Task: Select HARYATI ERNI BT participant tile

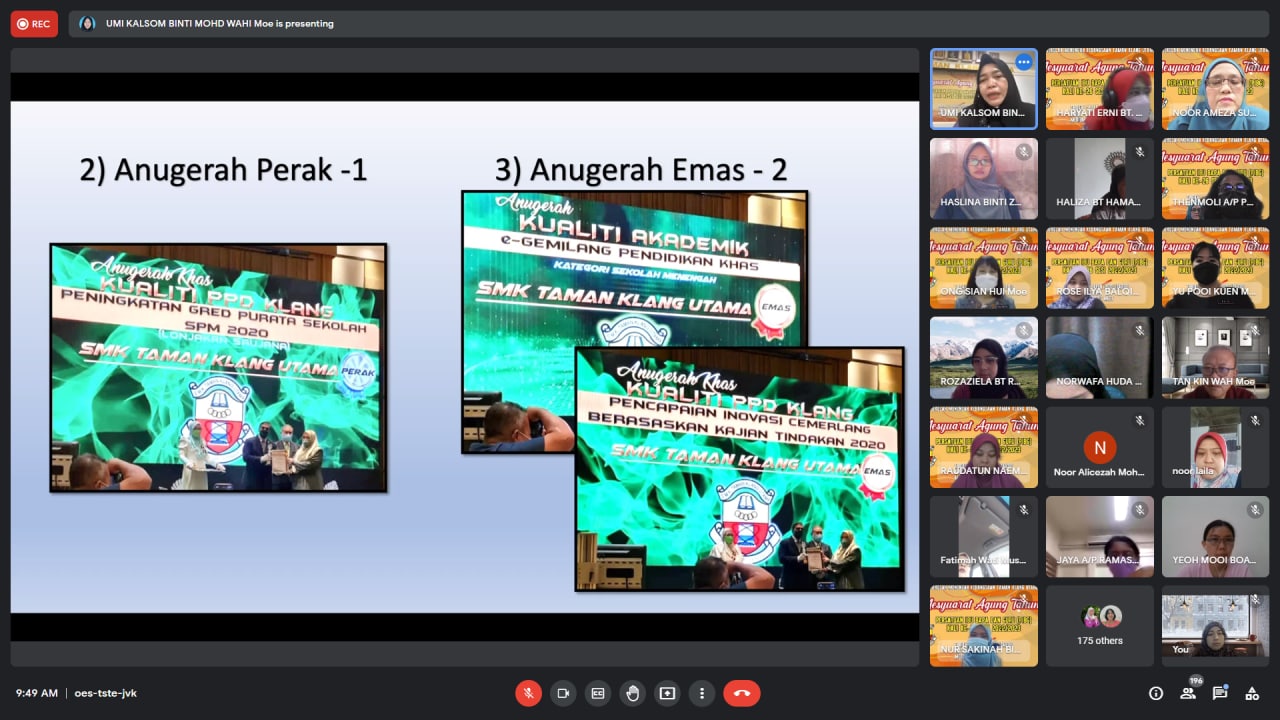Action: tap(1100, 89)
